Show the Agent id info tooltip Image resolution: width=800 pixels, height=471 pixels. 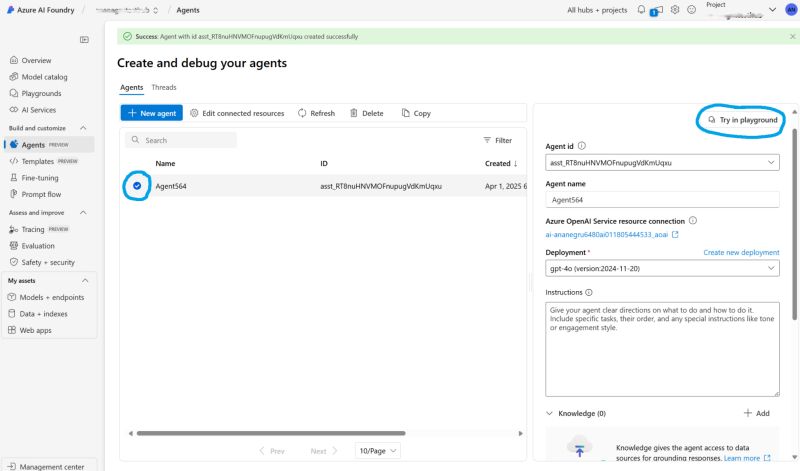582,146
